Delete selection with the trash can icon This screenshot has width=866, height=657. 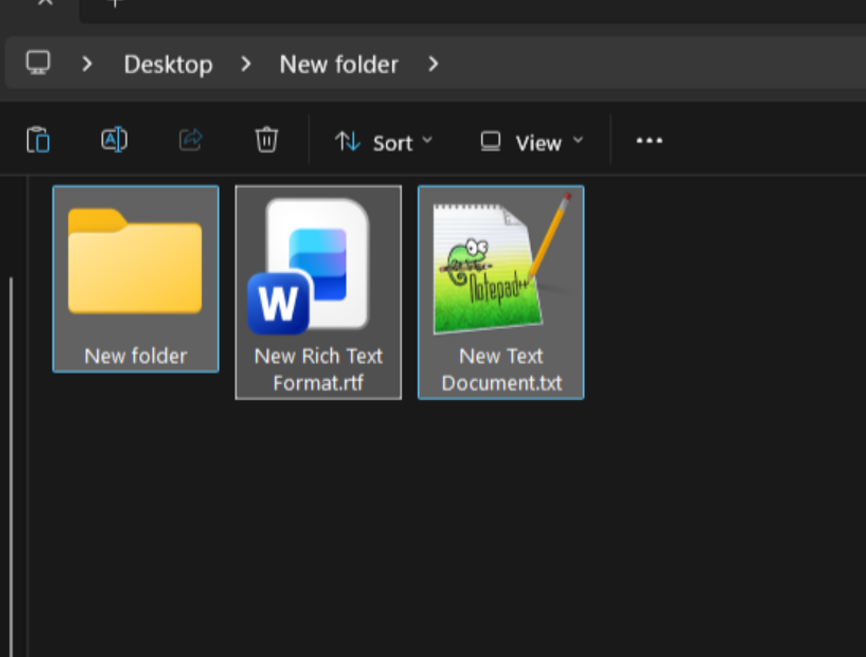[266, 140]
